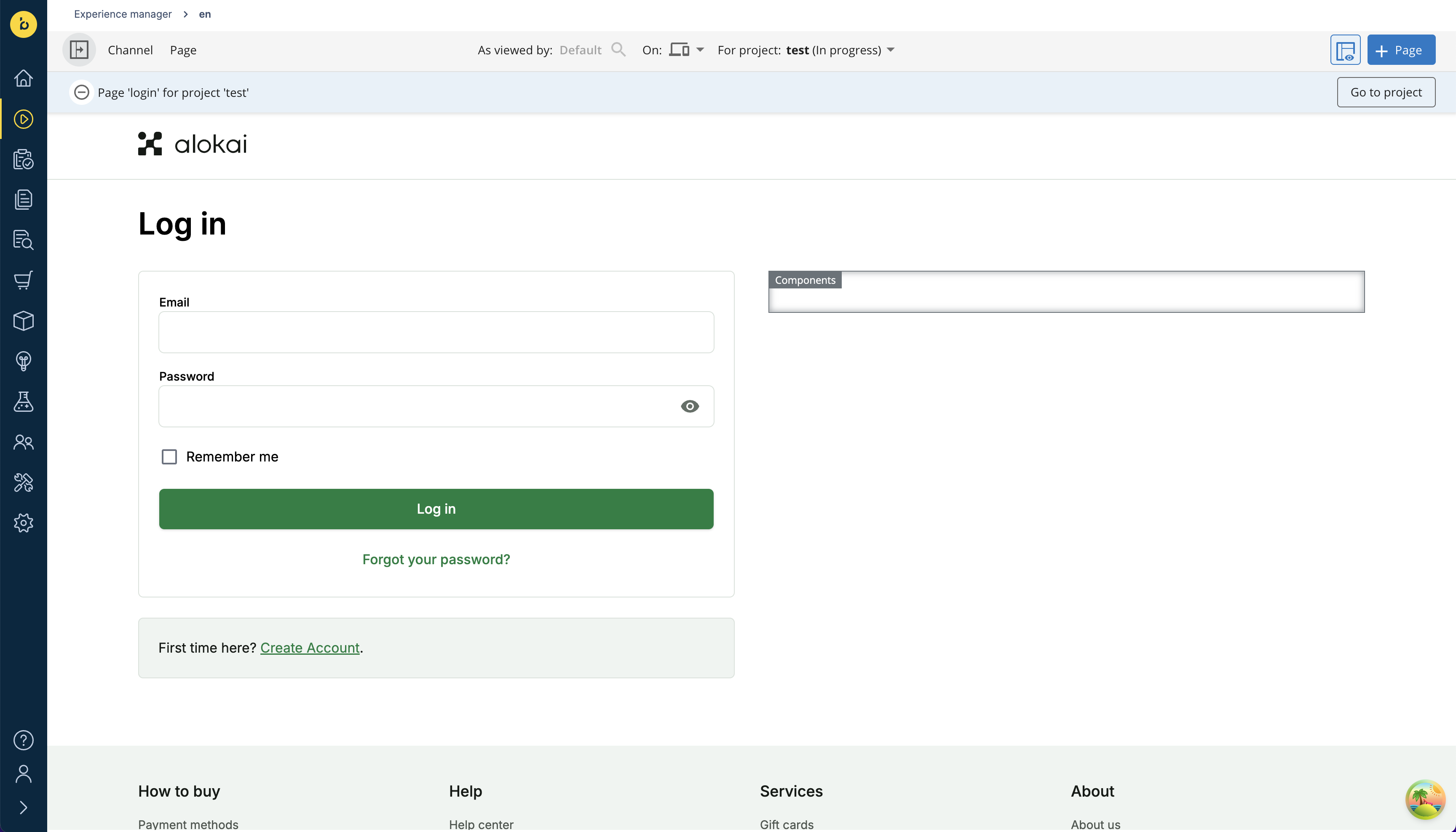Toggle password visibility eye icon
1456x832 pixels.
click(x=690, y=406)
